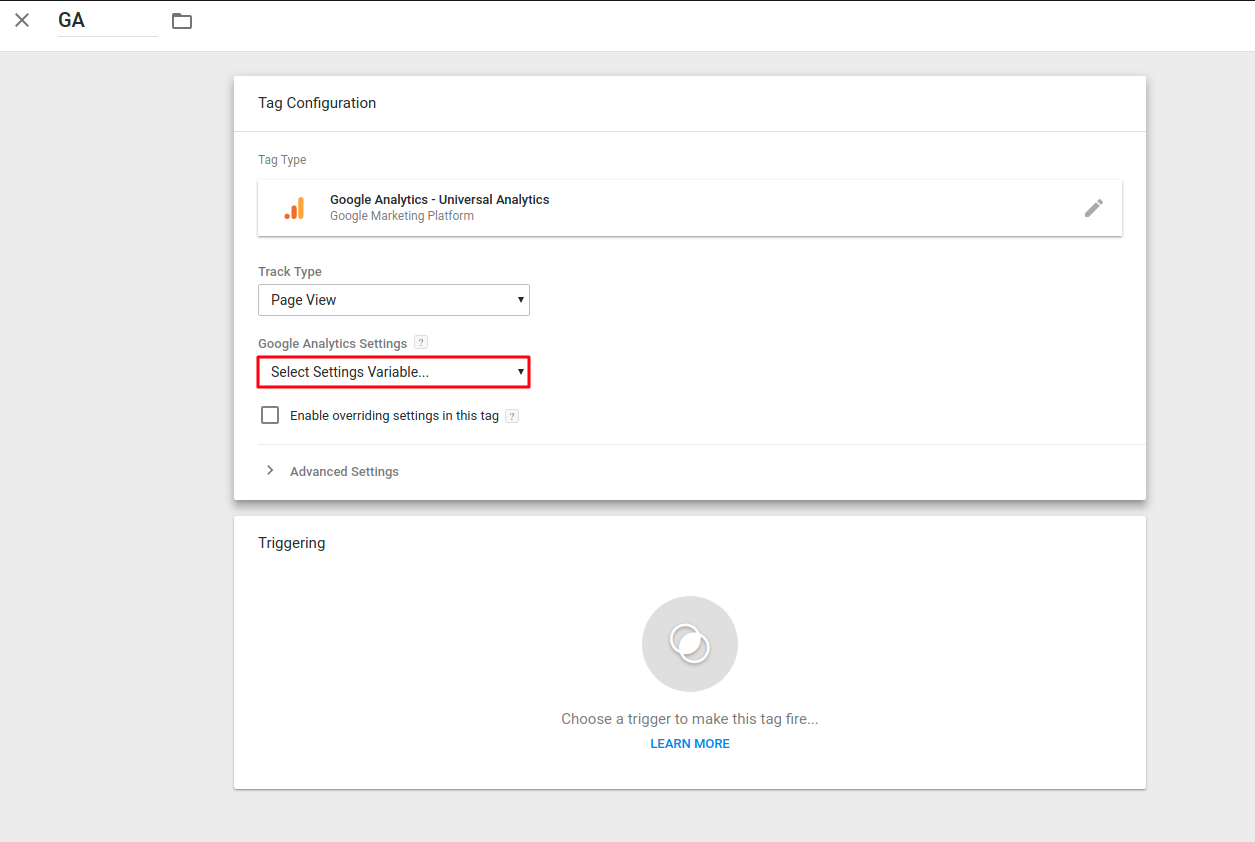Open the folder icon next to the tag name
Viewport: 1255px width, 842px height.
[x=182, y=21]
